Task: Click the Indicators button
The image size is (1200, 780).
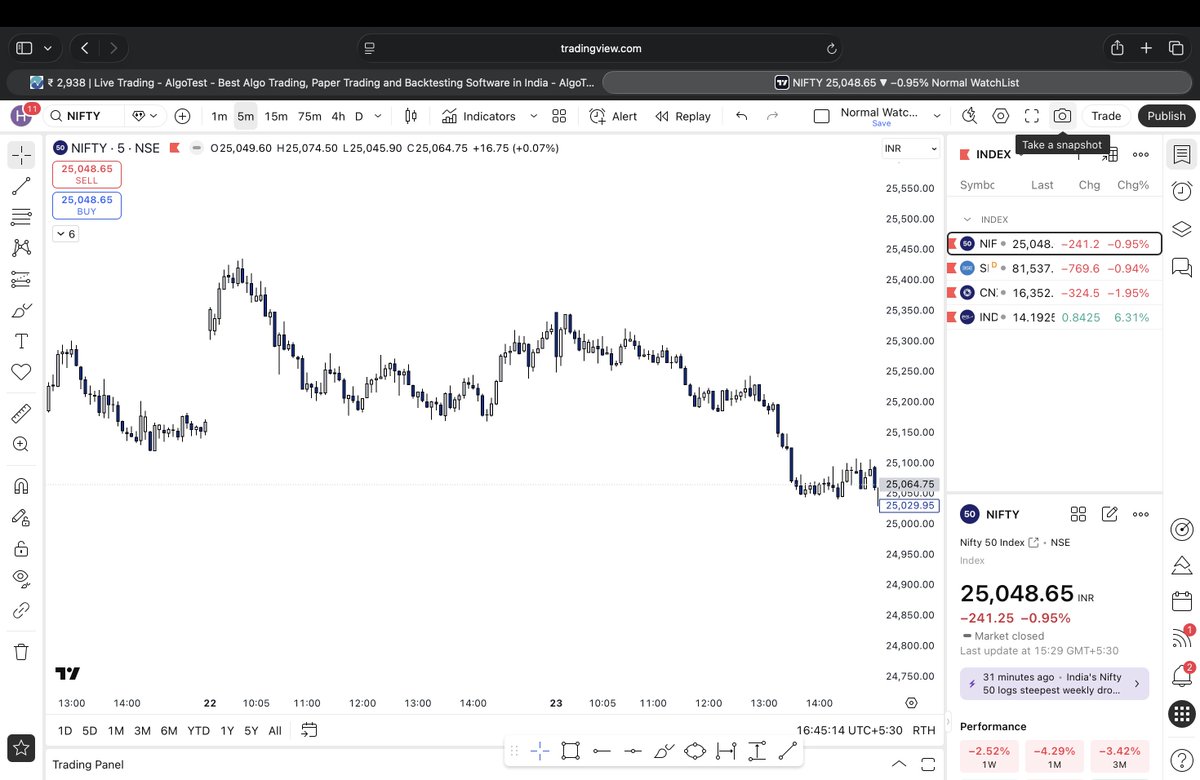Action: 478,116
